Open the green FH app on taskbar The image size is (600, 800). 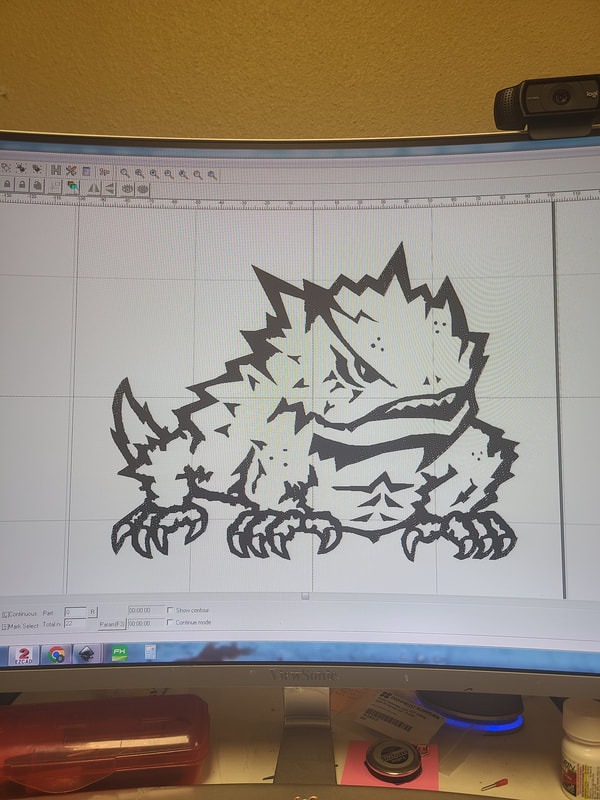(119, 653)
